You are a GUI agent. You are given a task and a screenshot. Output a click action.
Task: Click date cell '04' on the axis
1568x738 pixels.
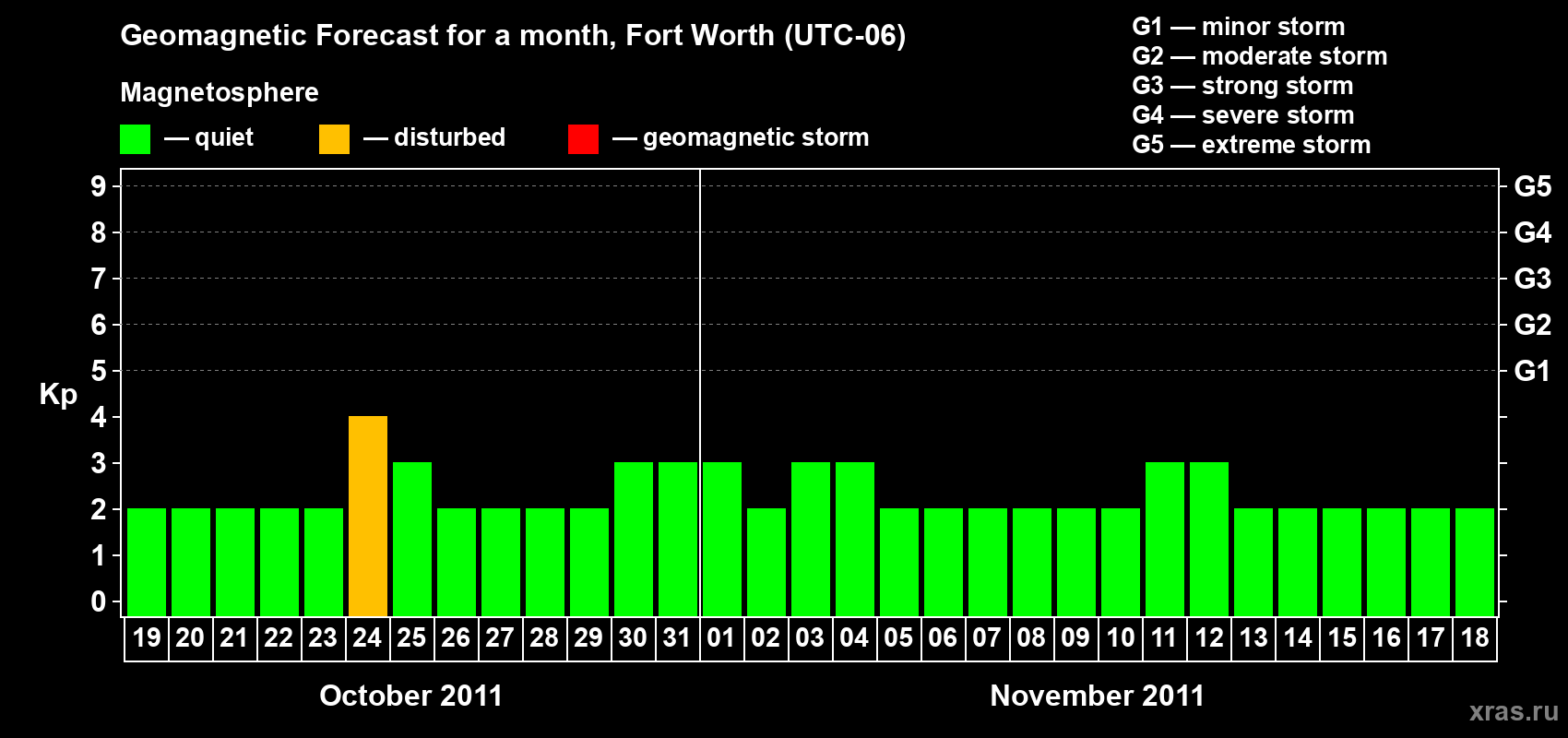(855, 638)
